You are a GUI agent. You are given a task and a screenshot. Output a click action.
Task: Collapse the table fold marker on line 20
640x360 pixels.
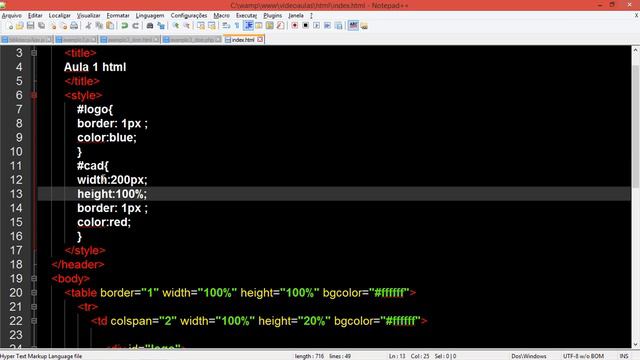click(34, 293)
